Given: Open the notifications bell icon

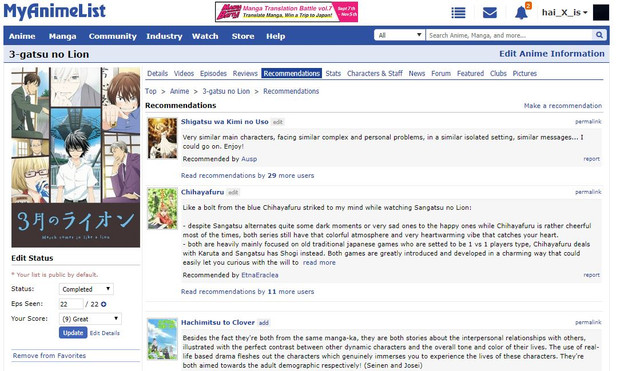Looking at the screenshot, I should (521, 13).
